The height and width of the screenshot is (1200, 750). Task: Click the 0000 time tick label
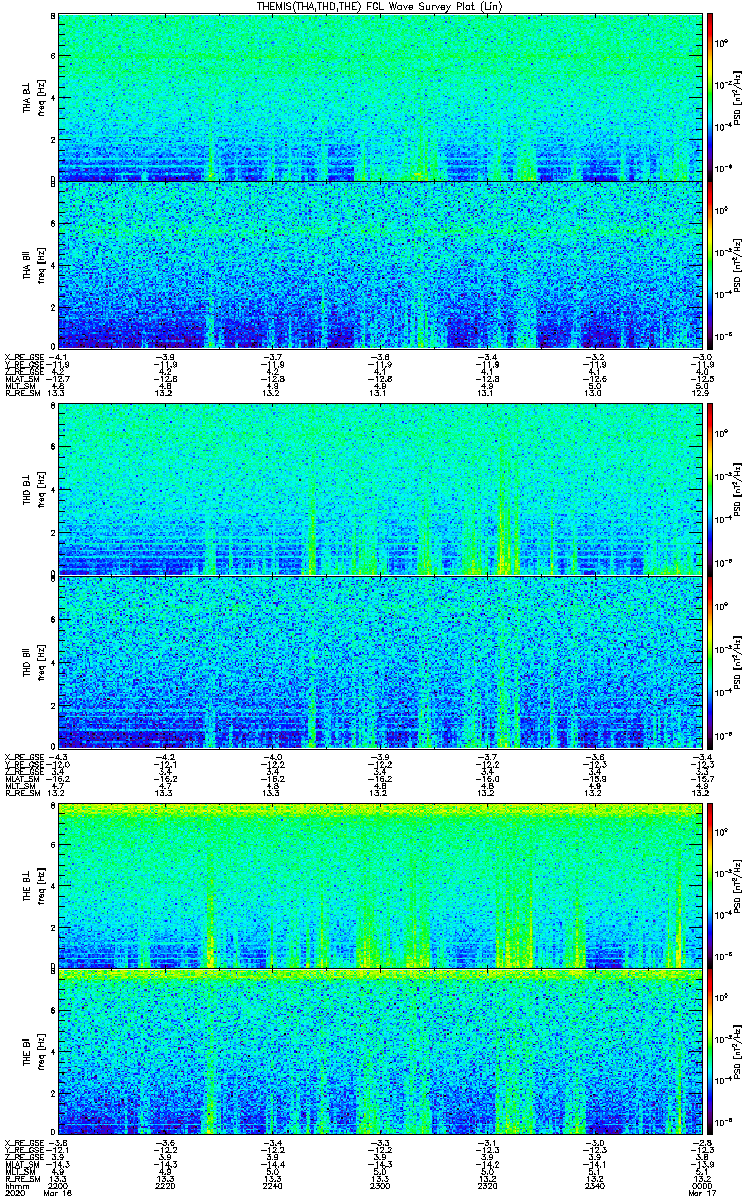click(702, 1186)
